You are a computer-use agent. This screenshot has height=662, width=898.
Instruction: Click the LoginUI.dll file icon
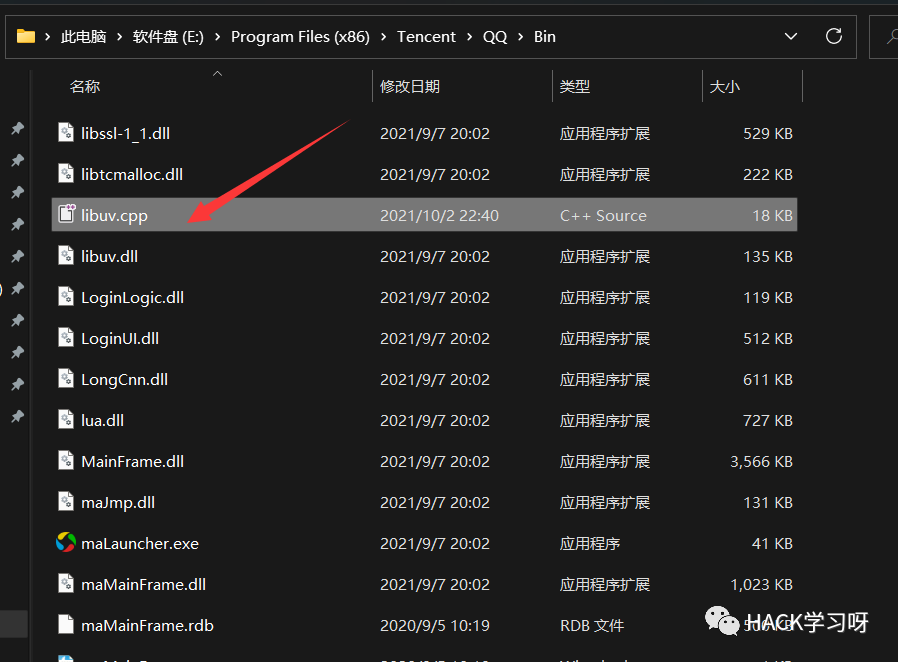point(66,338)
